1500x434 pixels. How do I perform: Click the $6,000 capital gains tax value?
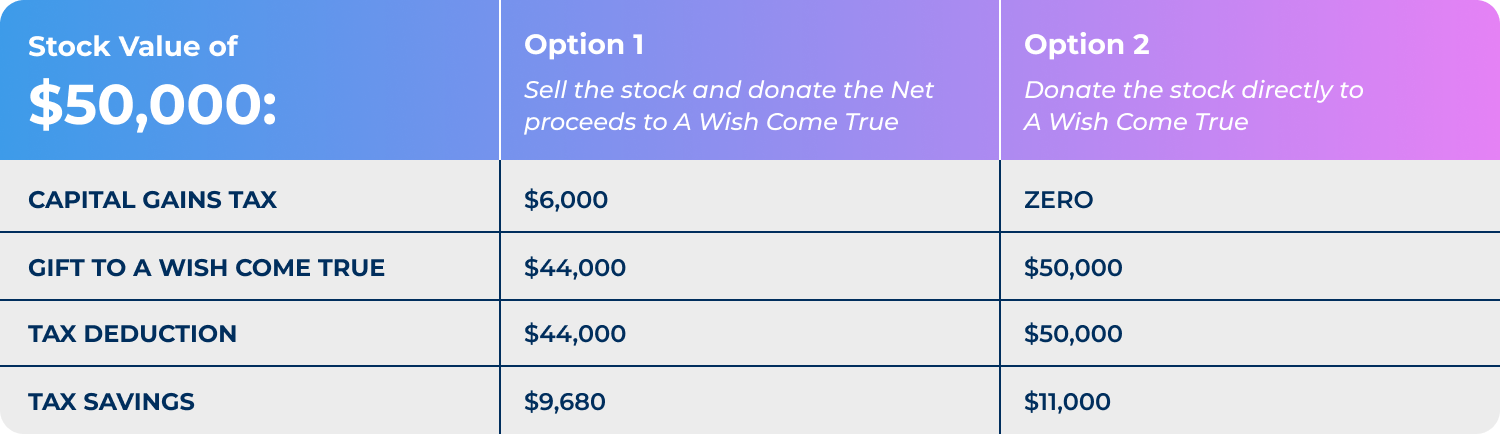(x=566, y=200)
